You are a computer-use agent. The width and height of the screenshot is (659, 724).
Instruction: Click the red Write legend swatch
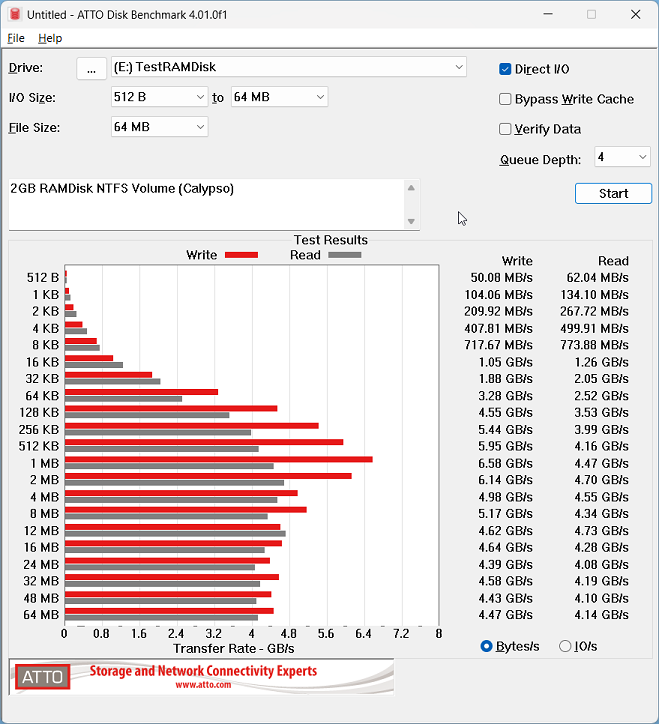pos(241,255)
